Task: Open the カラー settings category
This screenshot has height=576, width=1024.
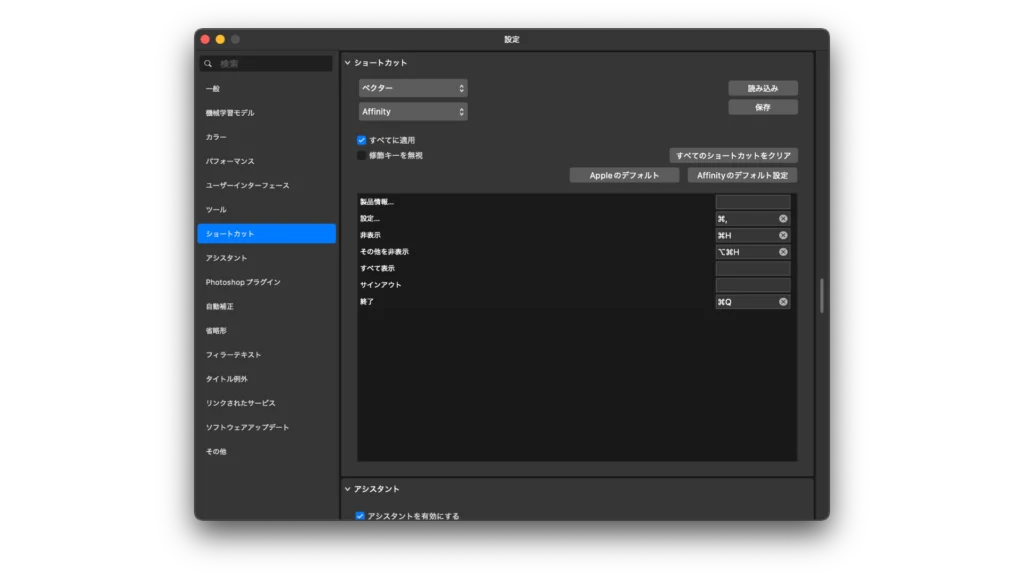Action: (212, 135)
